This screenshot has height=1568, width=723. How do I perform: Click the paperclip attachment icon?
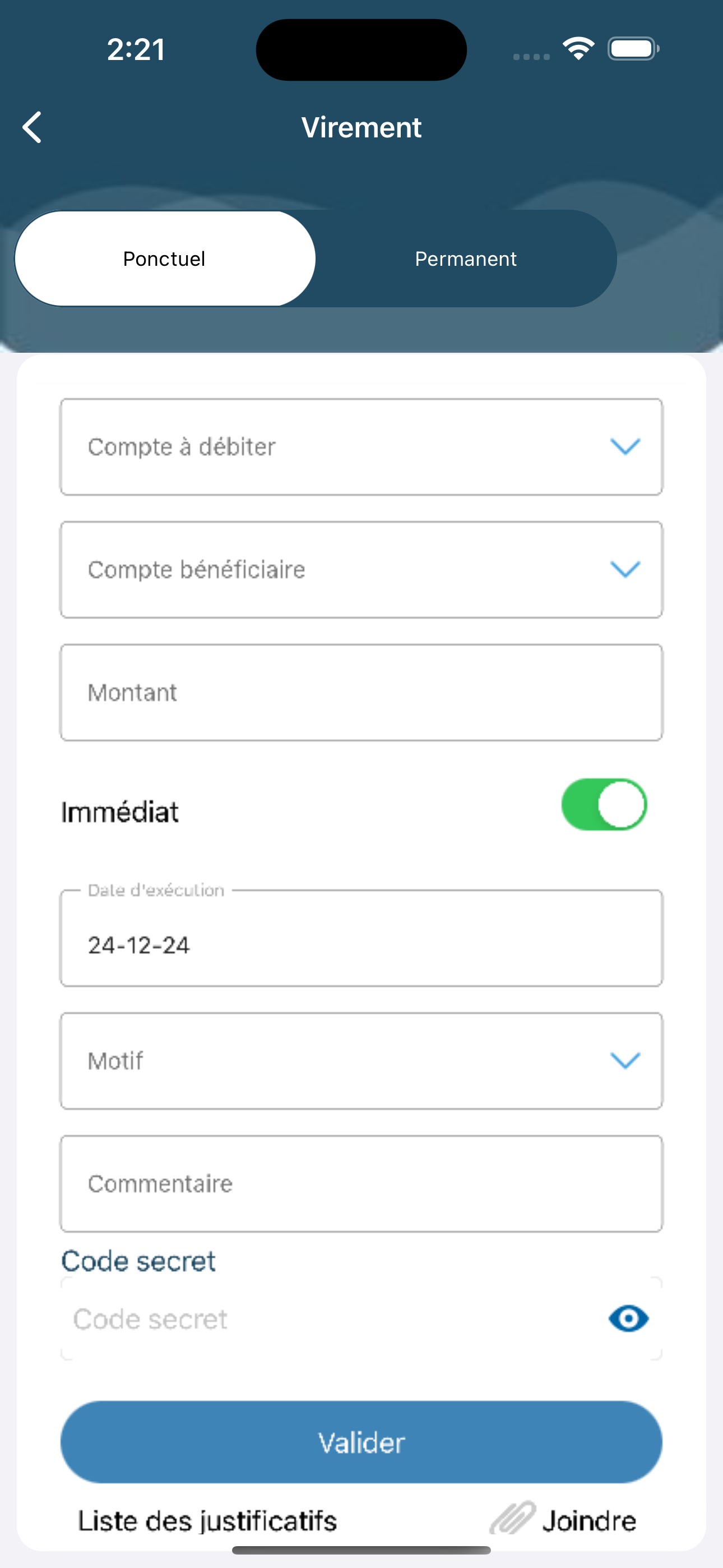(512, 1518)
